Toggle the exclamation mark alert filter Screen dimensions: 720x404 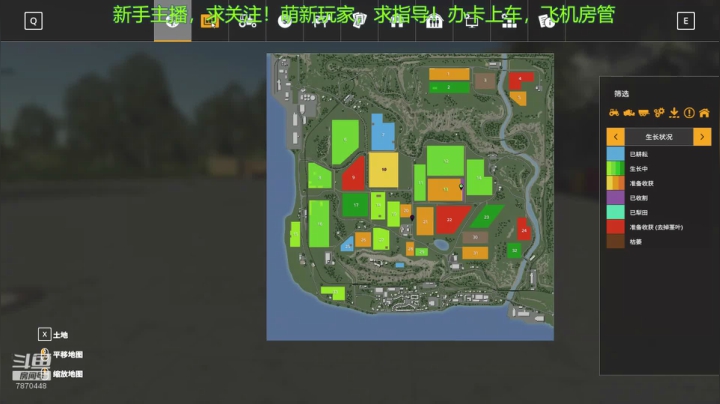(689, 112)
